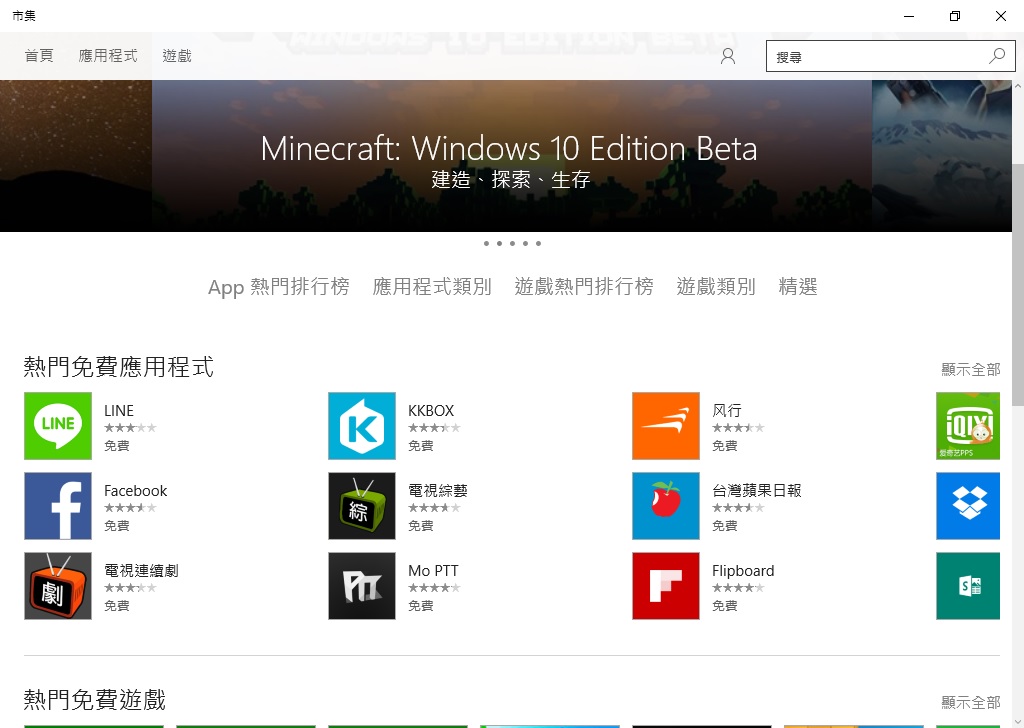The image size is (1024, 728).
Task: Switch to 應用程式 tab
Action: [x=108, y=56]
